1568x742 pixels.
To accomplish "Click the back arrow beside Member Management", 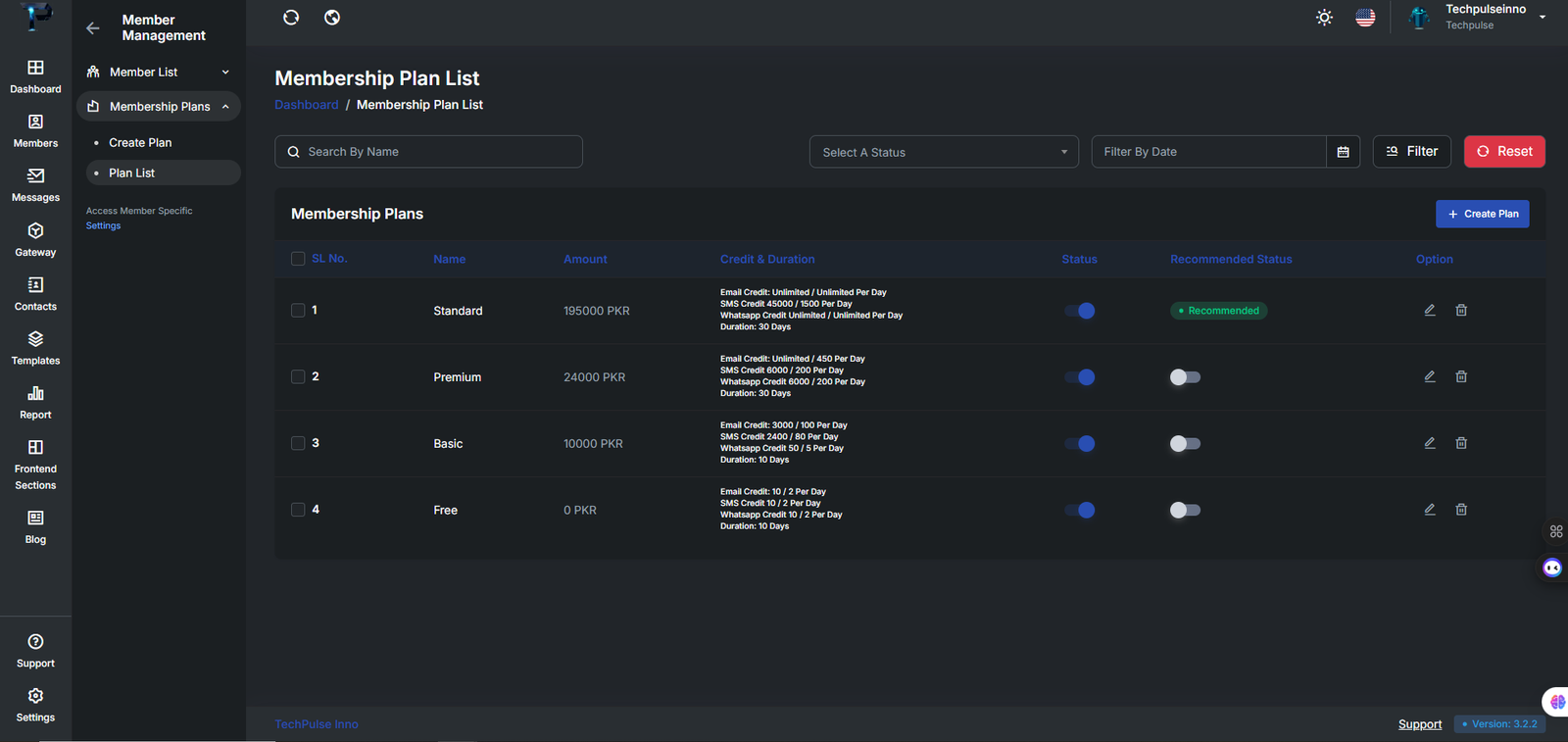I will 93,28.
